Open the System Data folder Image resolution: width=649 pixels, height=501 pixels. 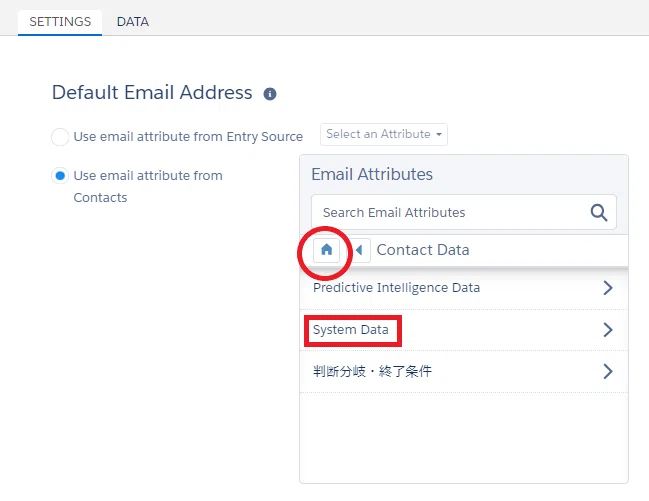pos(464,330)
